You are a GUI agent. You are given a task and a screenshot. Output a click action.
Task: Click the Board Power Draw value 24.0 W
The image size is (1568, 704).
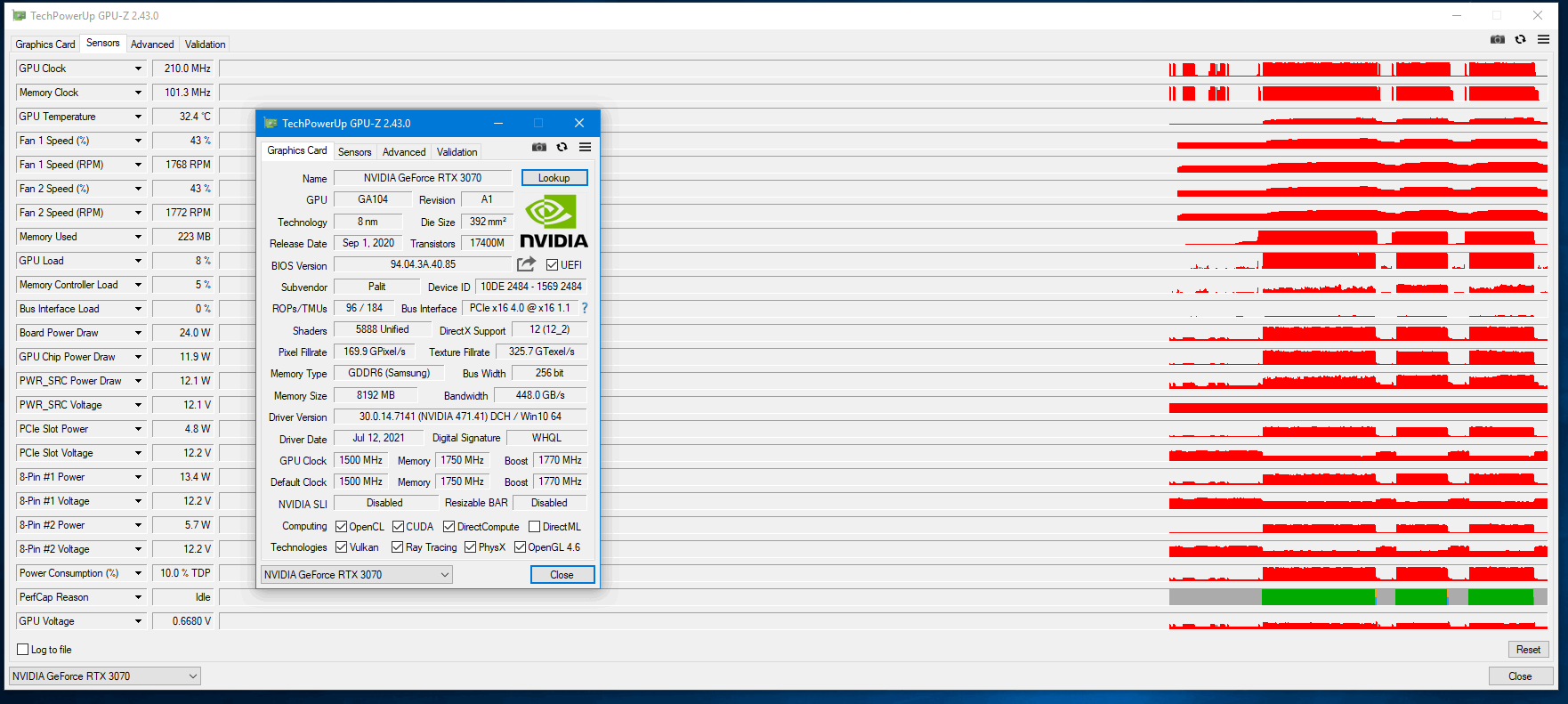[x=182, y=333]
